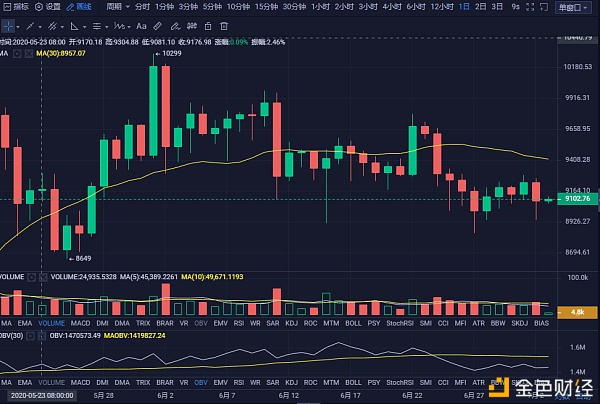Toggle BOLL in the upper indicator row
This screenshot has width=600, height=404.
pyautogui.click(x=353, y=323)
